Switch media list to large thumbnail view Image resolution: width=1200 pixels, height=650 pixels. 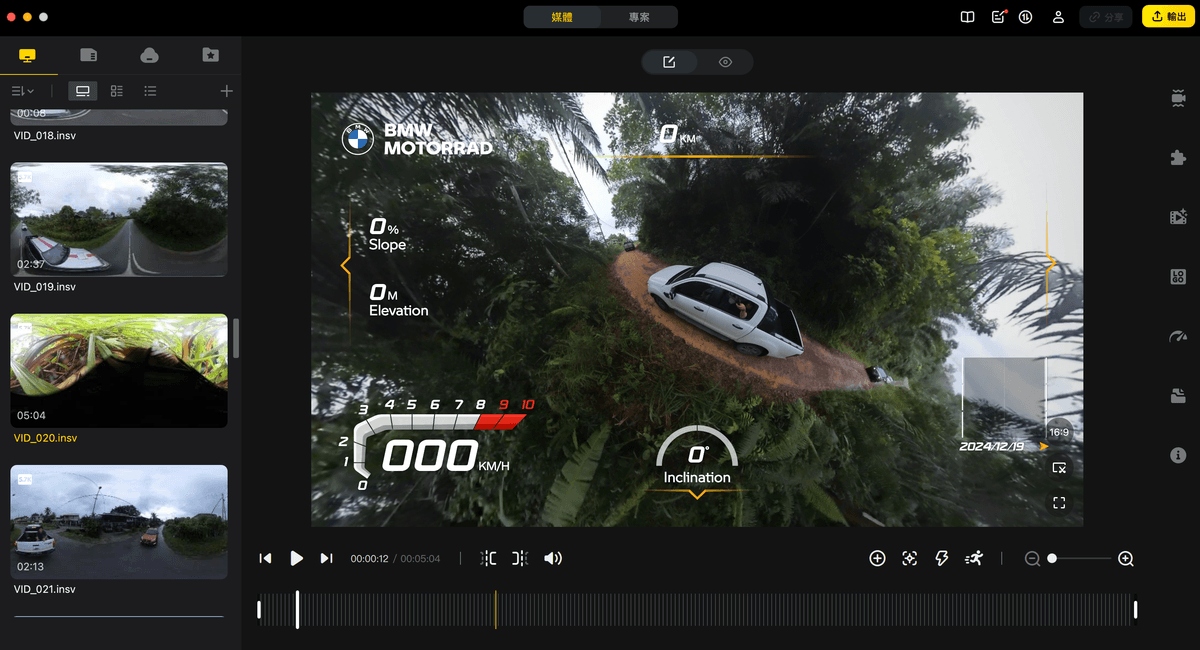(83, 91)
